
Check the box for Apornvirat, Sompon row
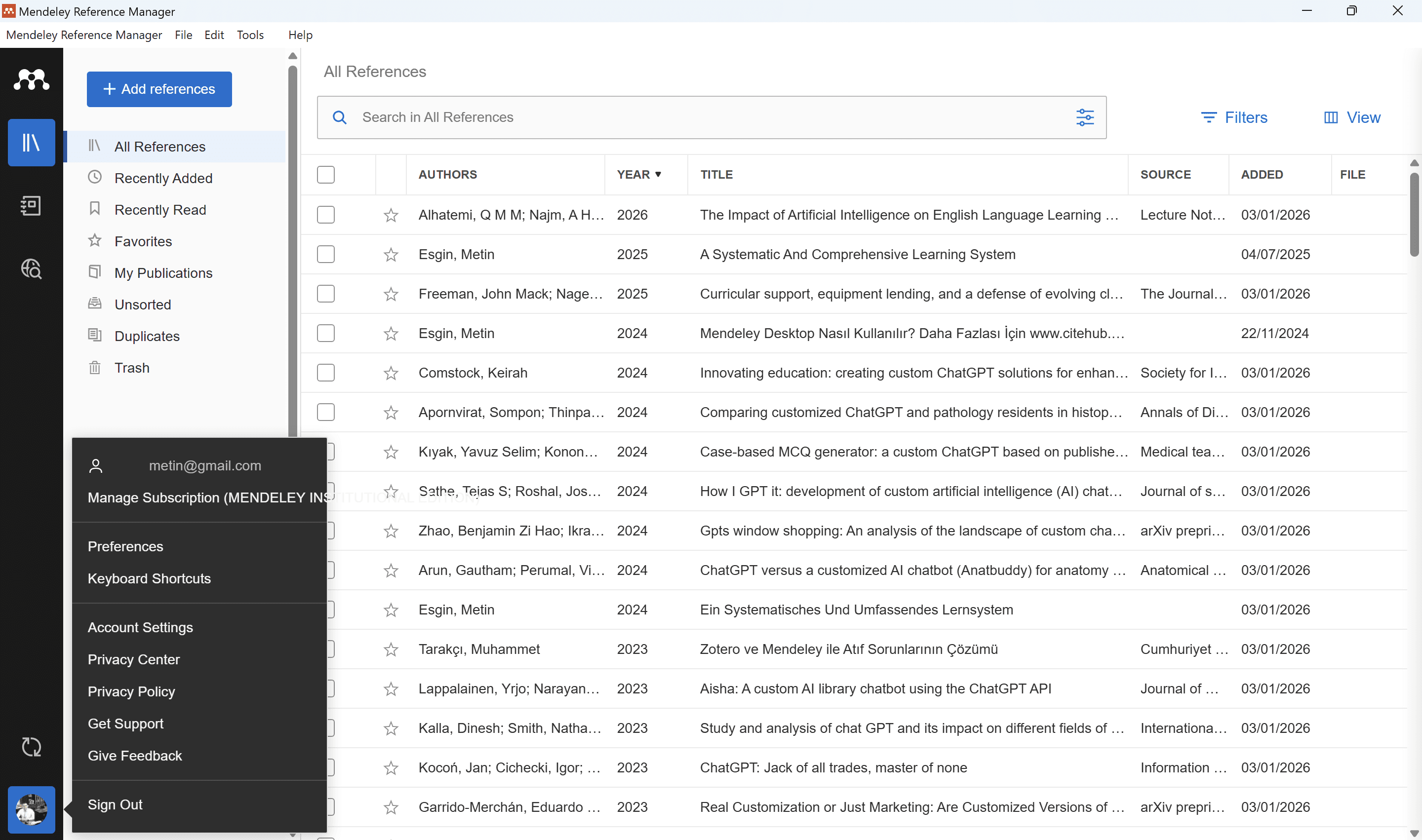coord(325,412)
